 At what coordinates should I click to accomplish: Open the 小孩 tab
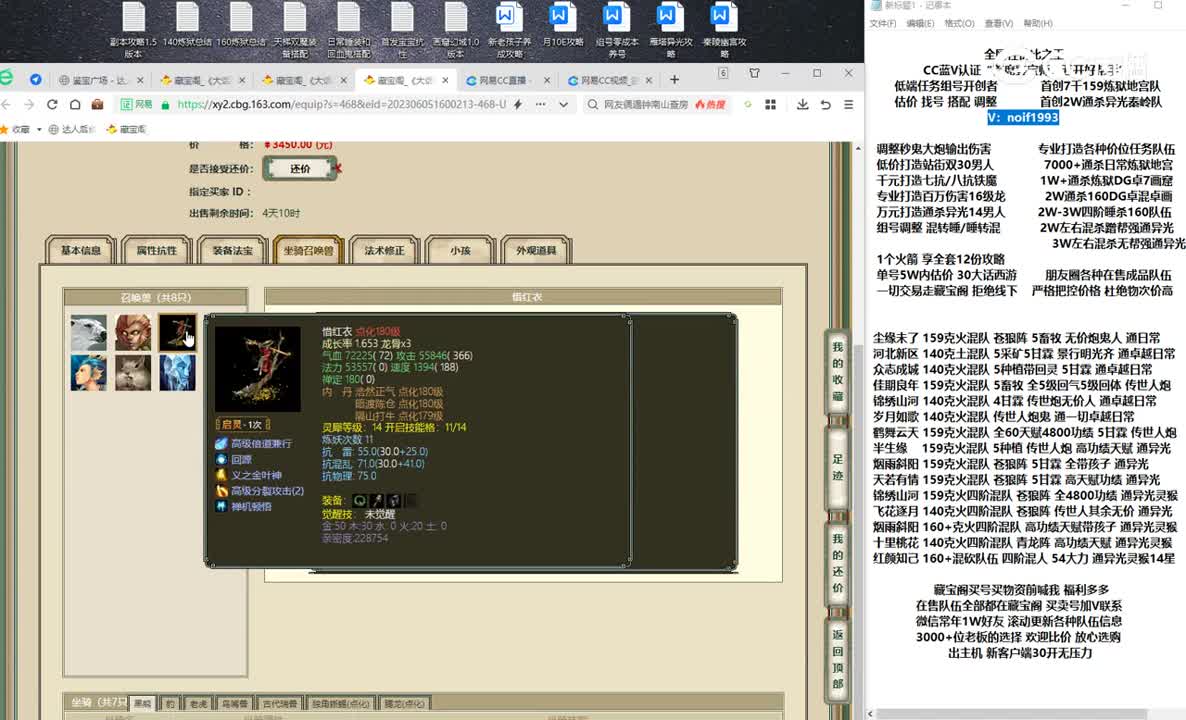pos(460,250)
